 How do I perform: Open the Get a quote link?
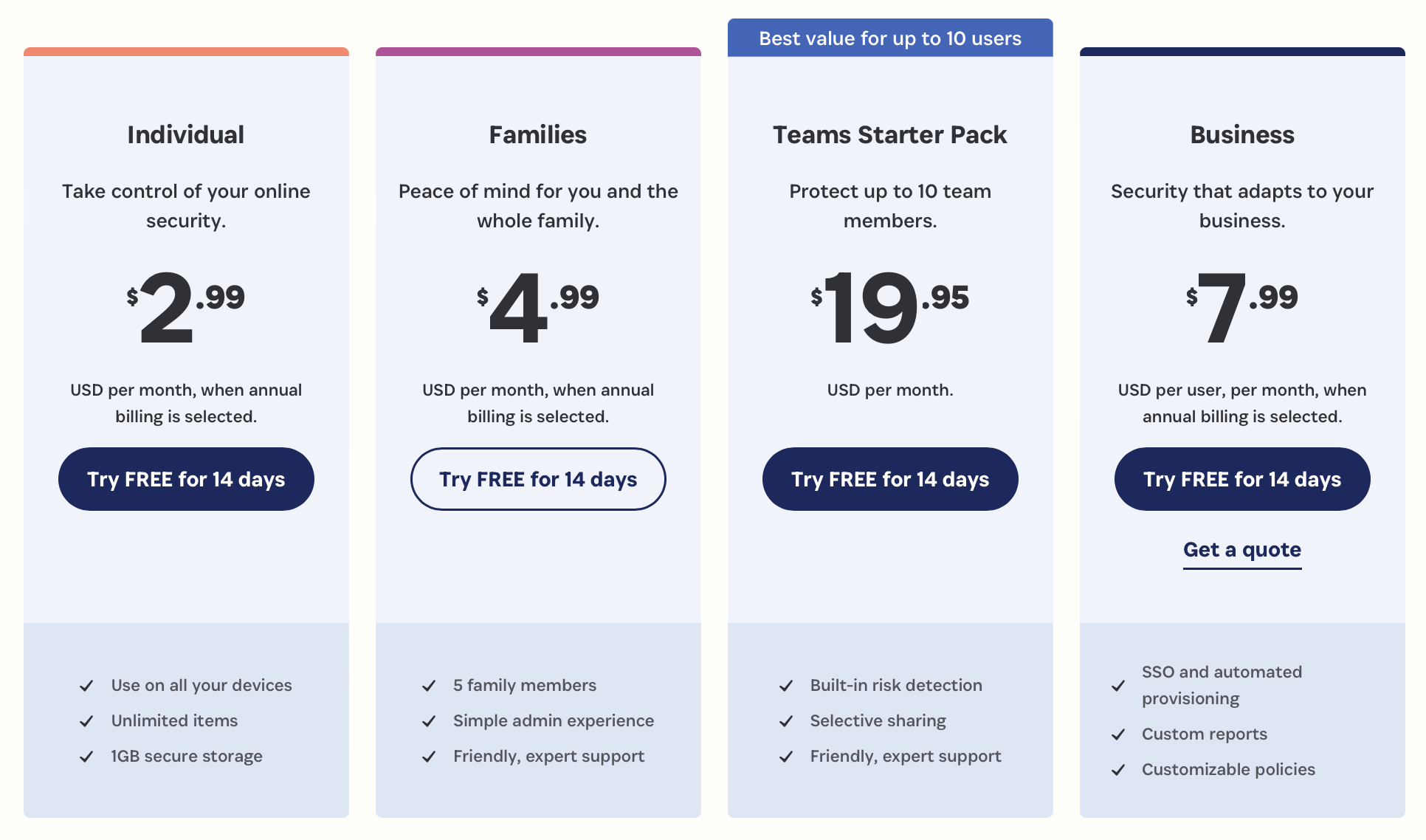[x=1242, y=550]
